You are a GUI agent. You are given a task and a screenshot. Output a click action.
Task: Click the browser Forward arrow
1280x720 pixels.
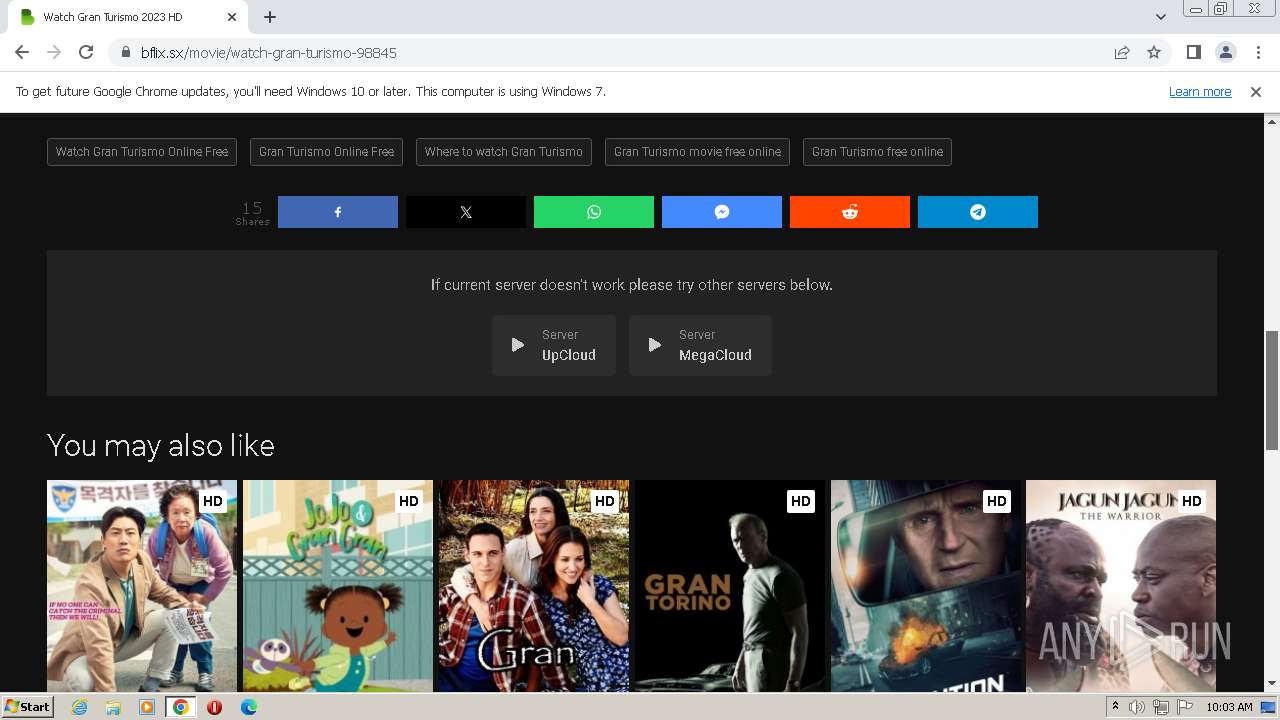pos(54,52)
